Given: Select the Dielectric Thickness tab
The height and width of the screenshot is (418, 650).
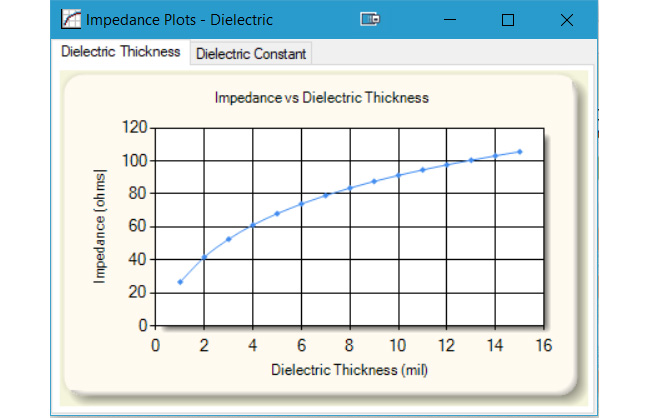Looking at the screenshot, I should (x=121, y=52).
